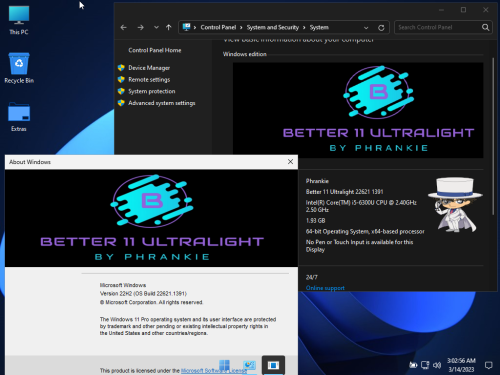Maximize the System control panel window
Screen dimensions: 500x375
click(x=463, y=10)
